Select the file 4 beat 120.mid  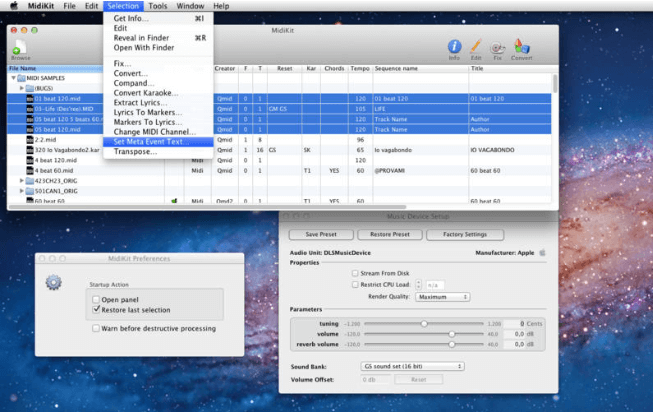56,160
